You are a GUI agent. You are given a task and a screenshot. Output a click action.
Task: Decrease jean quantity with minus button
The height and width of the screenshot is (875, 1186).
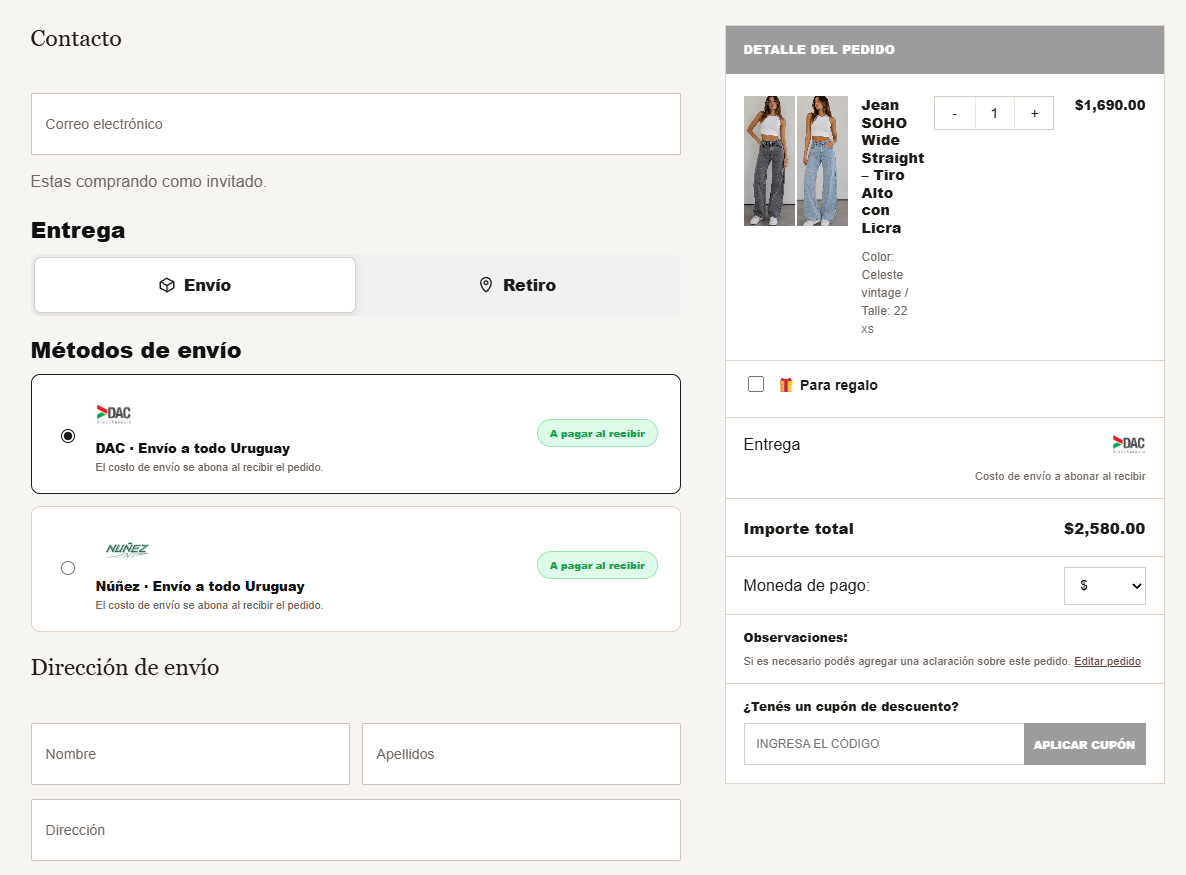(955, 113)
